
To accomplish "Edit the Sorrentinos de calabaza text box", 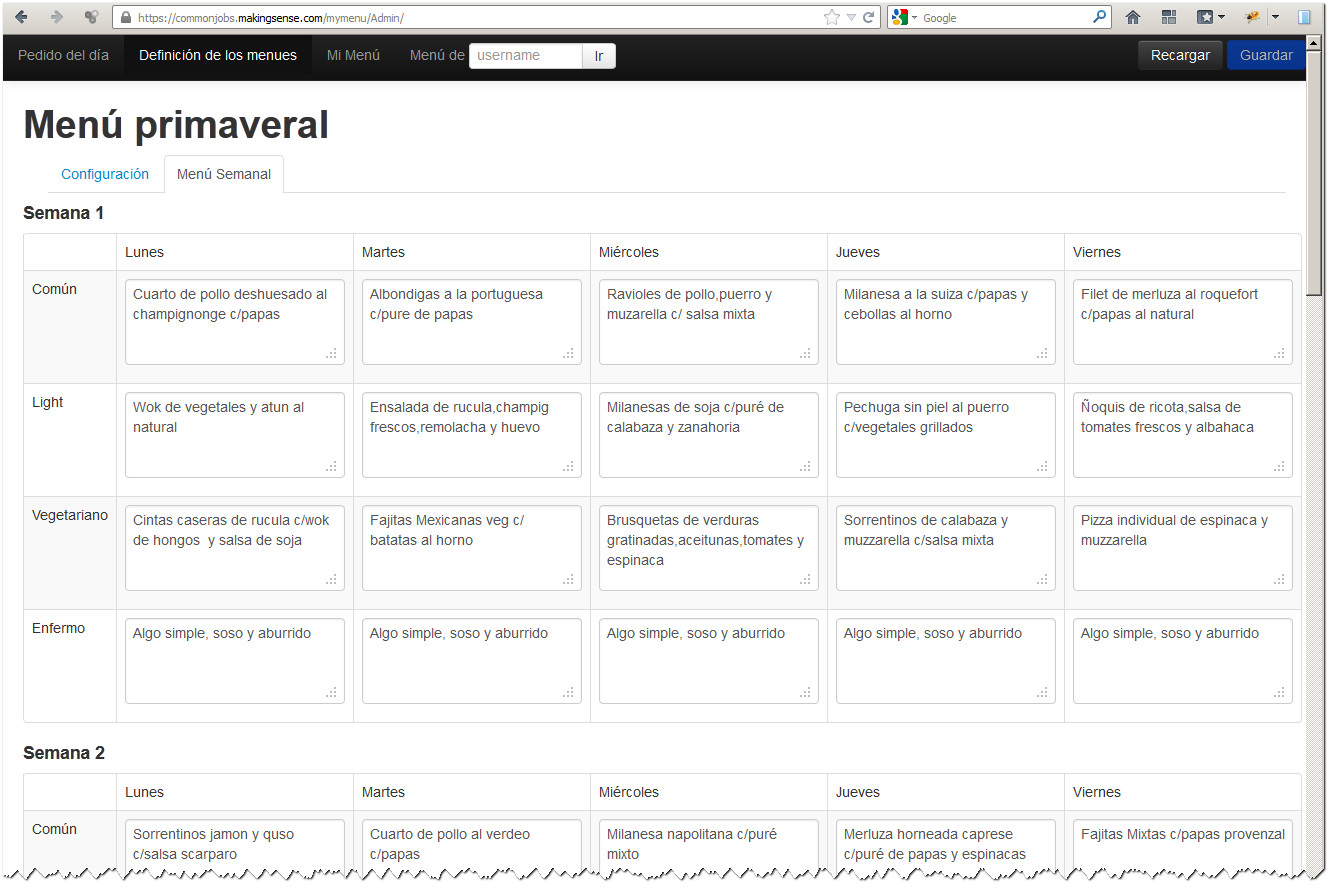I will (945, 548).
